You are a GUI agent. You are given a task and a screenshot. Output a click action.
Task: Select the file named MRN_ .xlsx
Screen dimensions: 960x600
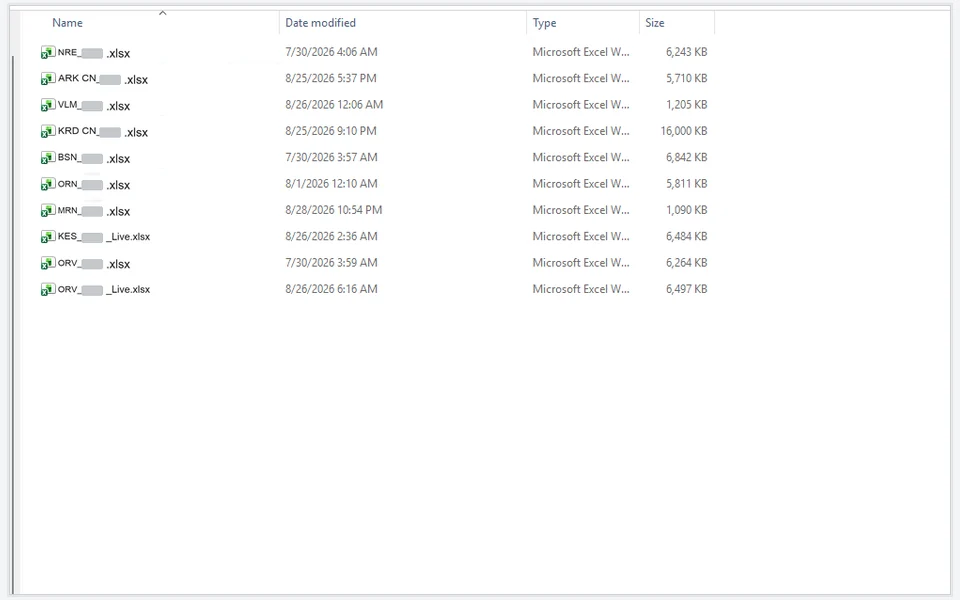coord(94,211)
